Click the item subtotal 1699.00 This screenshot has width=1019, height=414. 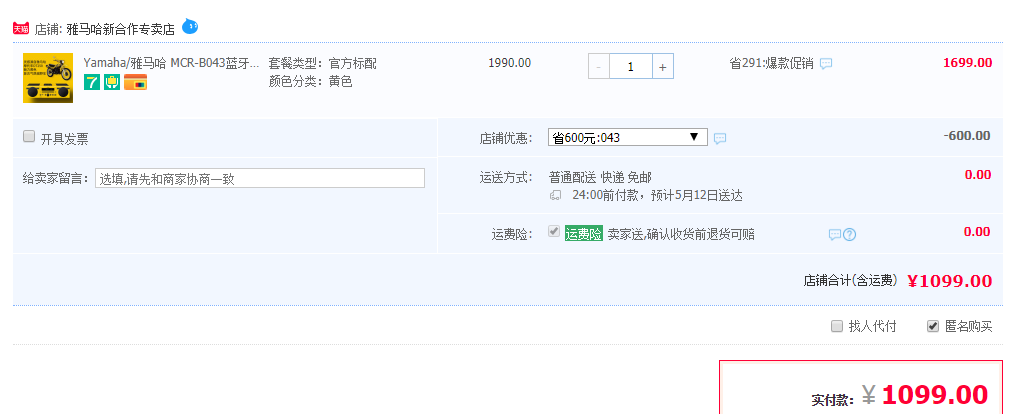[968, 63]
